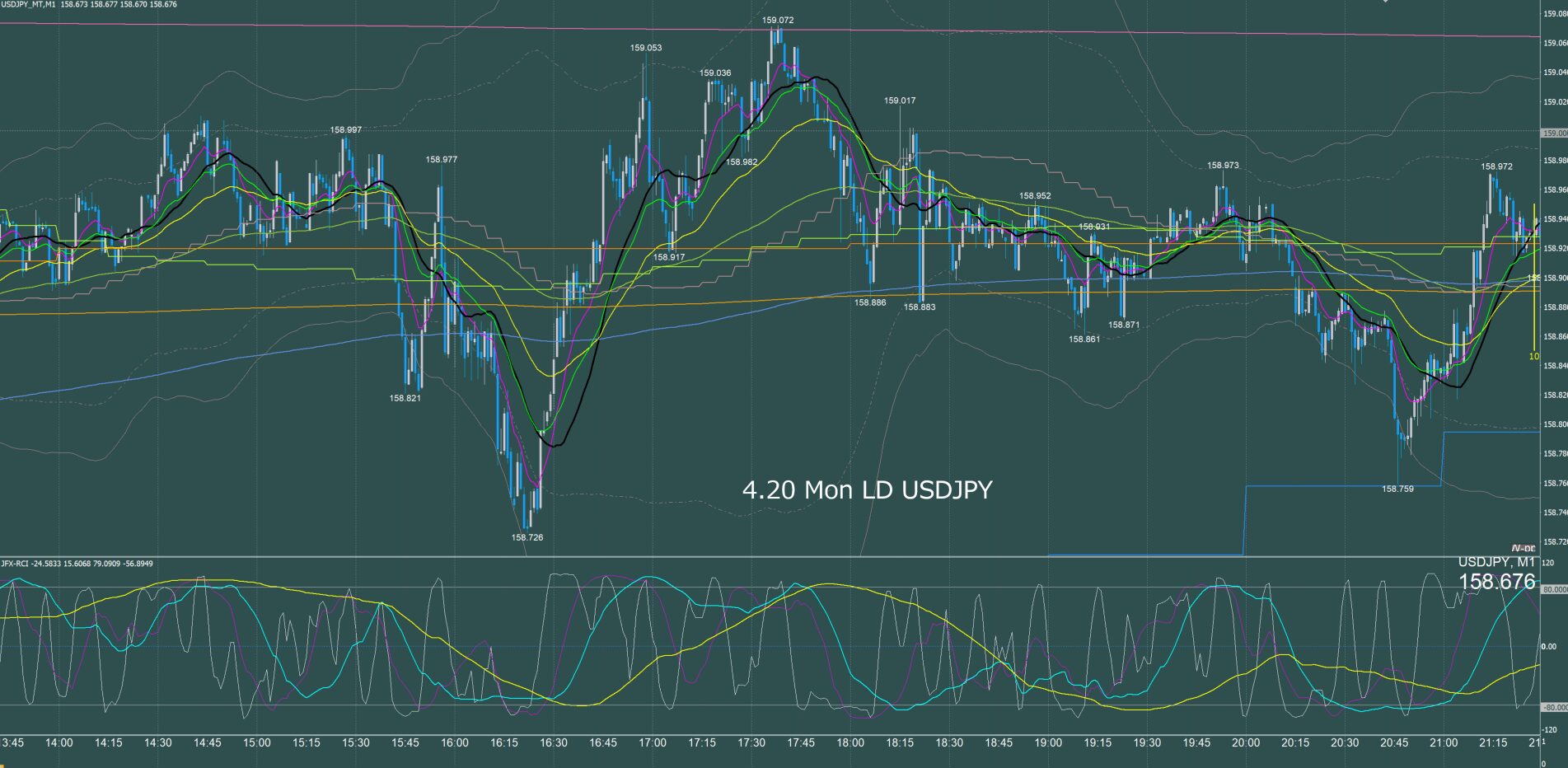Click the large 158.676 price display

coord(1496,582)
